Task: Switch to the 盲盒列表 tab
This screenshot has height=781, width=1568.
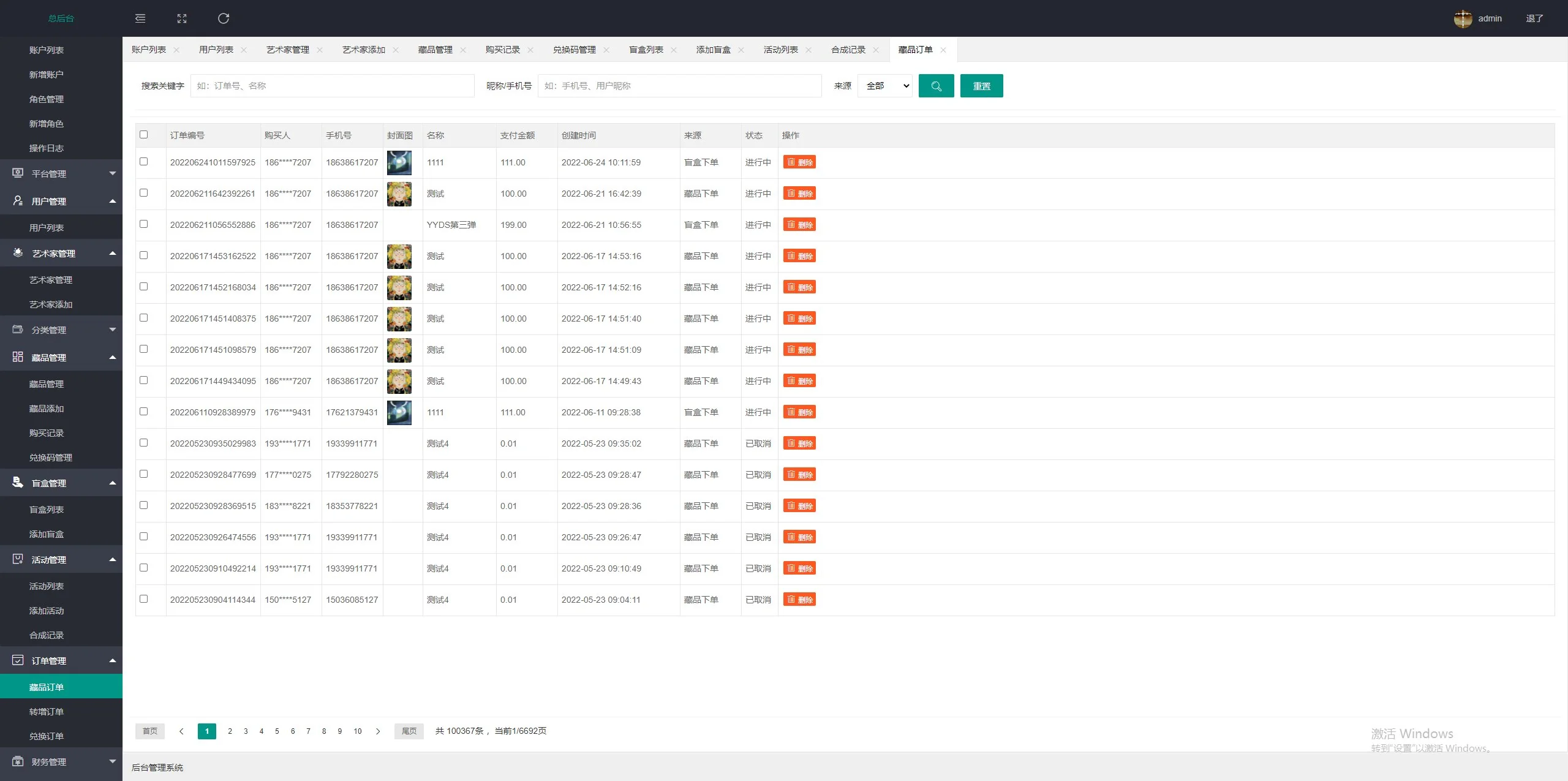Action: coord(646,50)
